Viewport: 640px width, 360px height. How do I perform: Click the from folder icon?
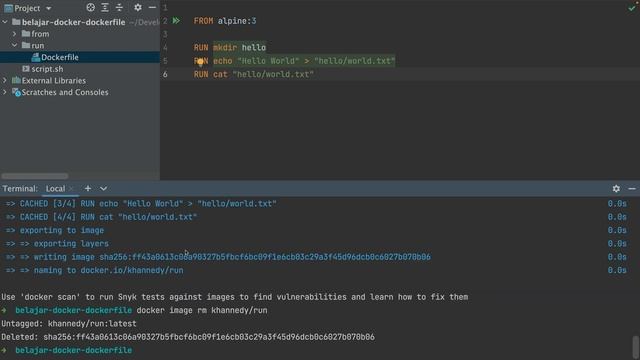click(26, 33)
